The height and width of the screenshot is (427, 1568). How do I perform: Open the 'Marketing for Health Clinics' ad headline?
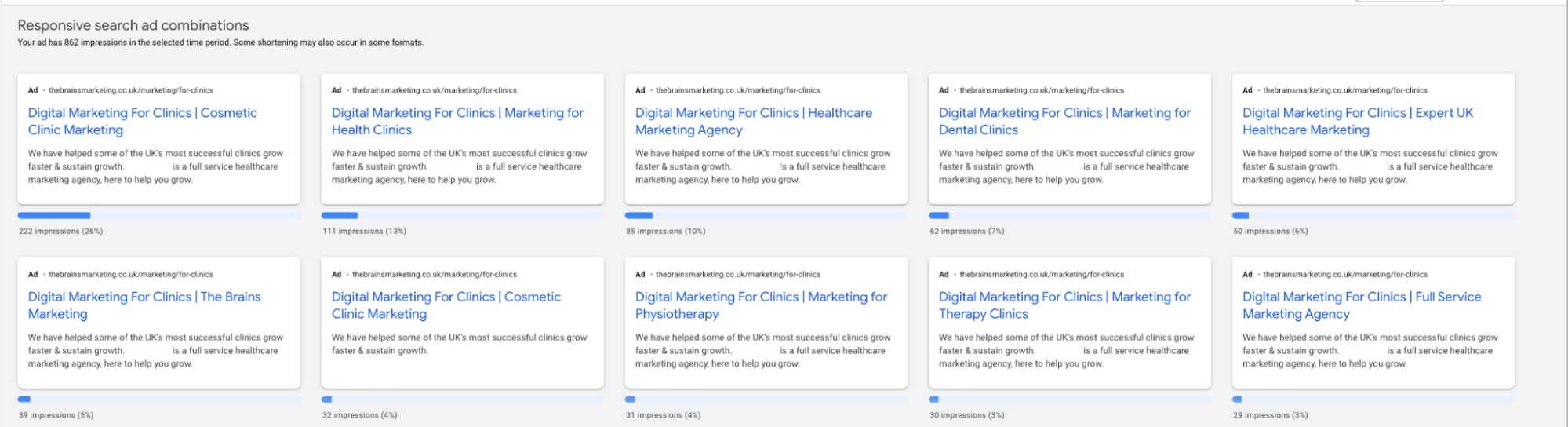pyautogui.click(x=457, y=121)
